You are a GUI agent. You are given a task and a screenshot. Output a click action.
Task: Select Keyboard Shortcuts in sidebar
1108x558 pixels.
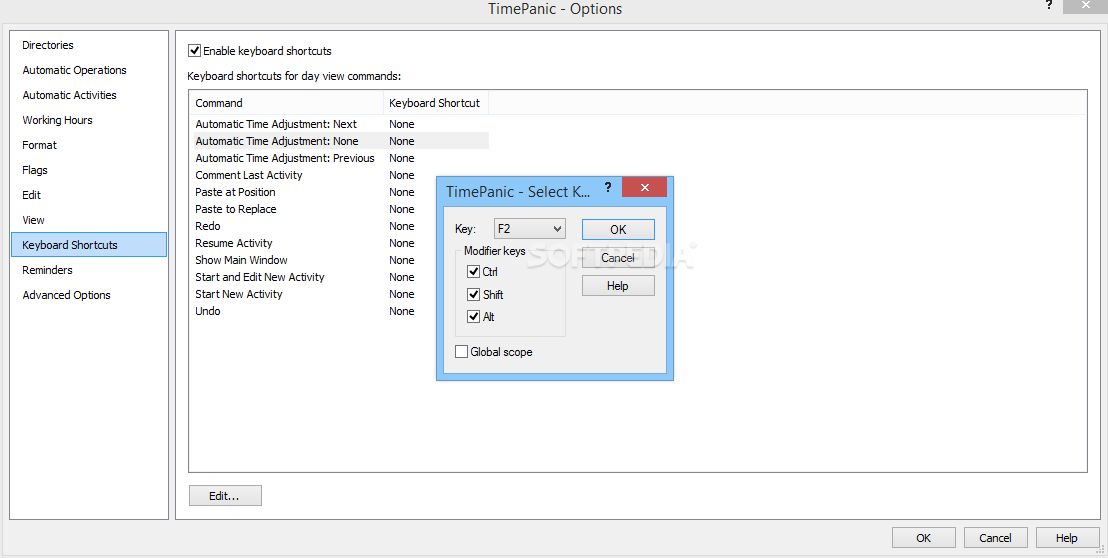click(89, 245)
